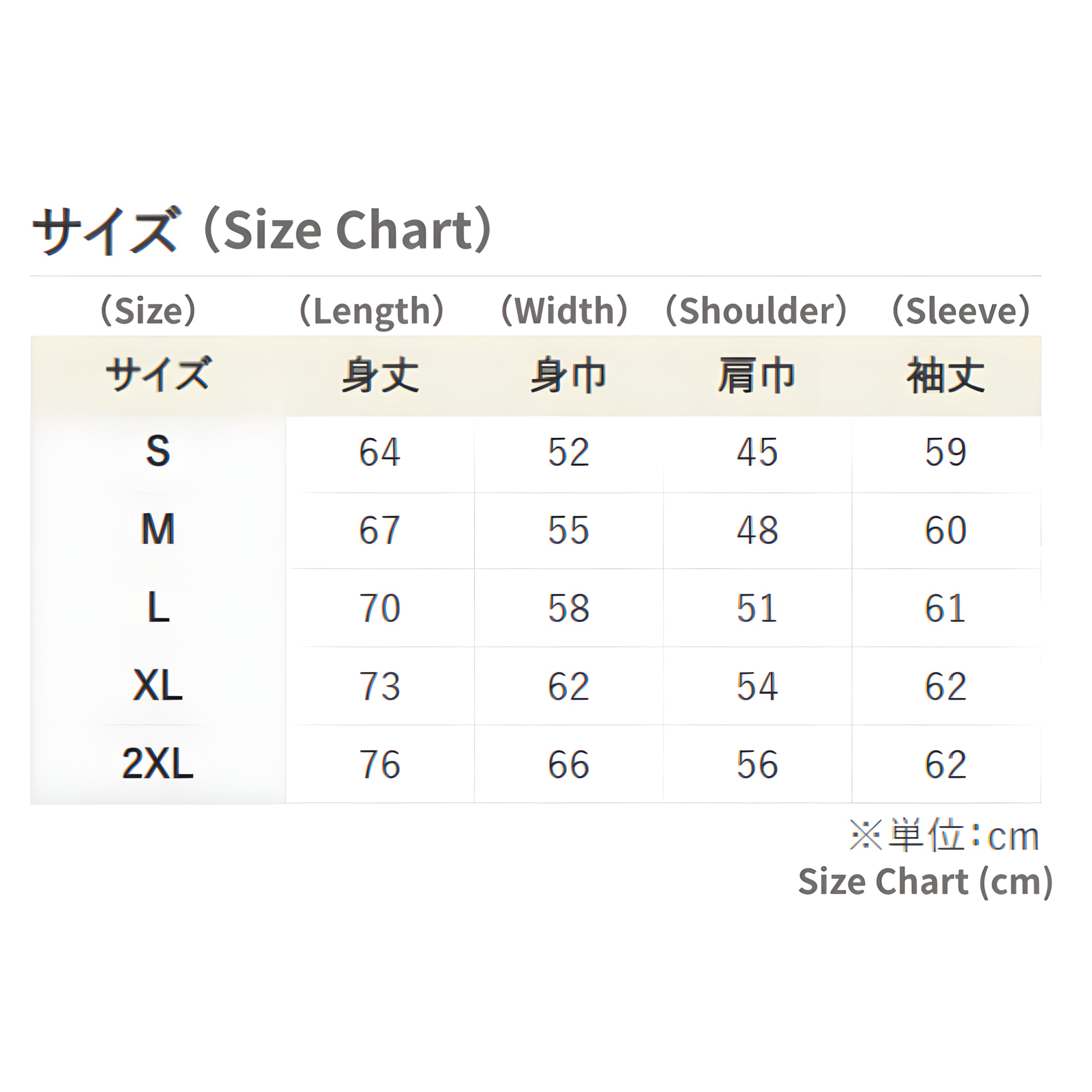Click the Size Chart (cm) caption

[925, 881]
